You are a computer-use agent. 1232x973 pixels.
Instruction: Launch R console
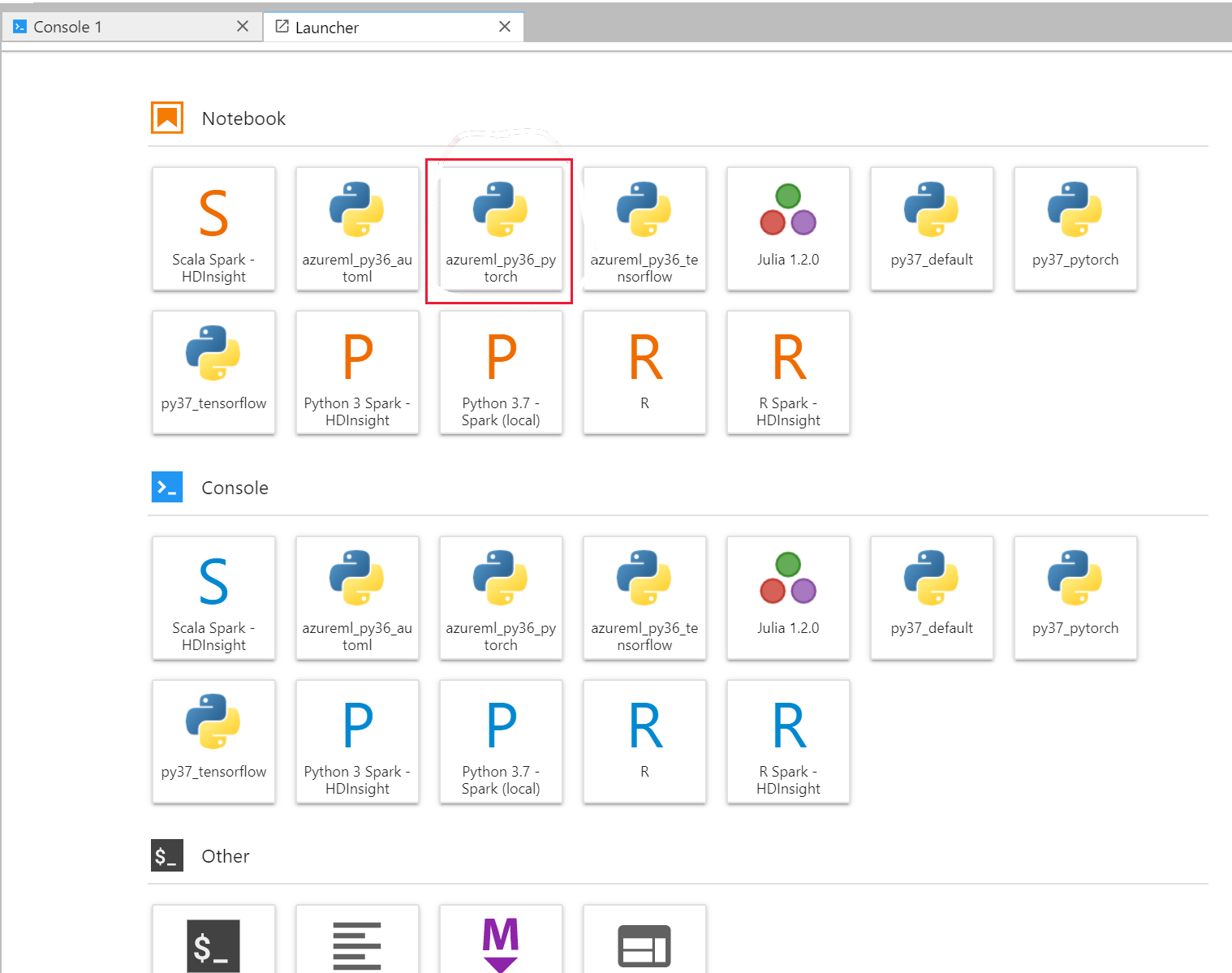click(x=644, y=741)
